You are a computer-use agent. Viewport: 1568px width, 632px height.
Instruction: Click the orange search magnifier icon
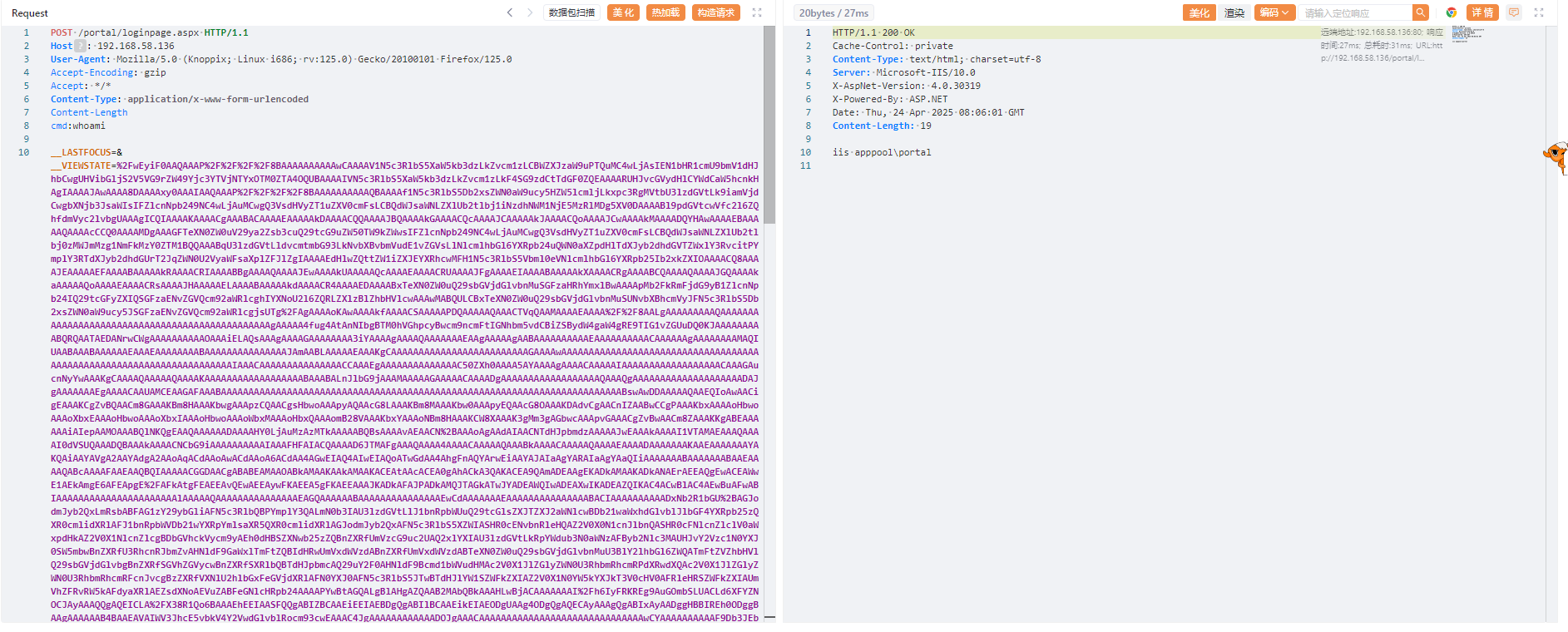[1421, 12]
